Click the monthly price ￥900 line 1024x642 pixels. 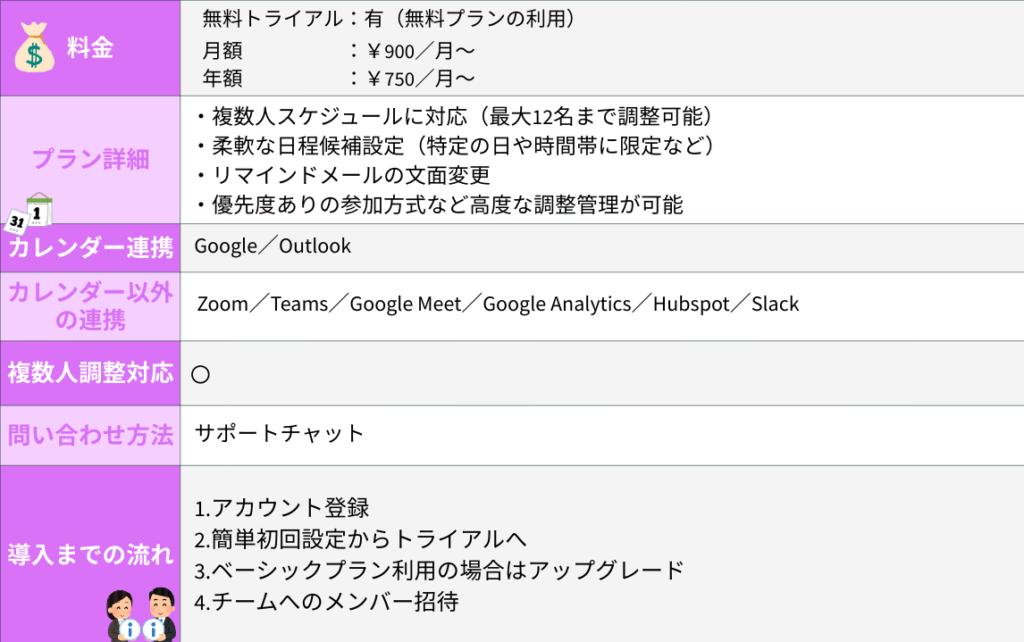tap(338, 51)
